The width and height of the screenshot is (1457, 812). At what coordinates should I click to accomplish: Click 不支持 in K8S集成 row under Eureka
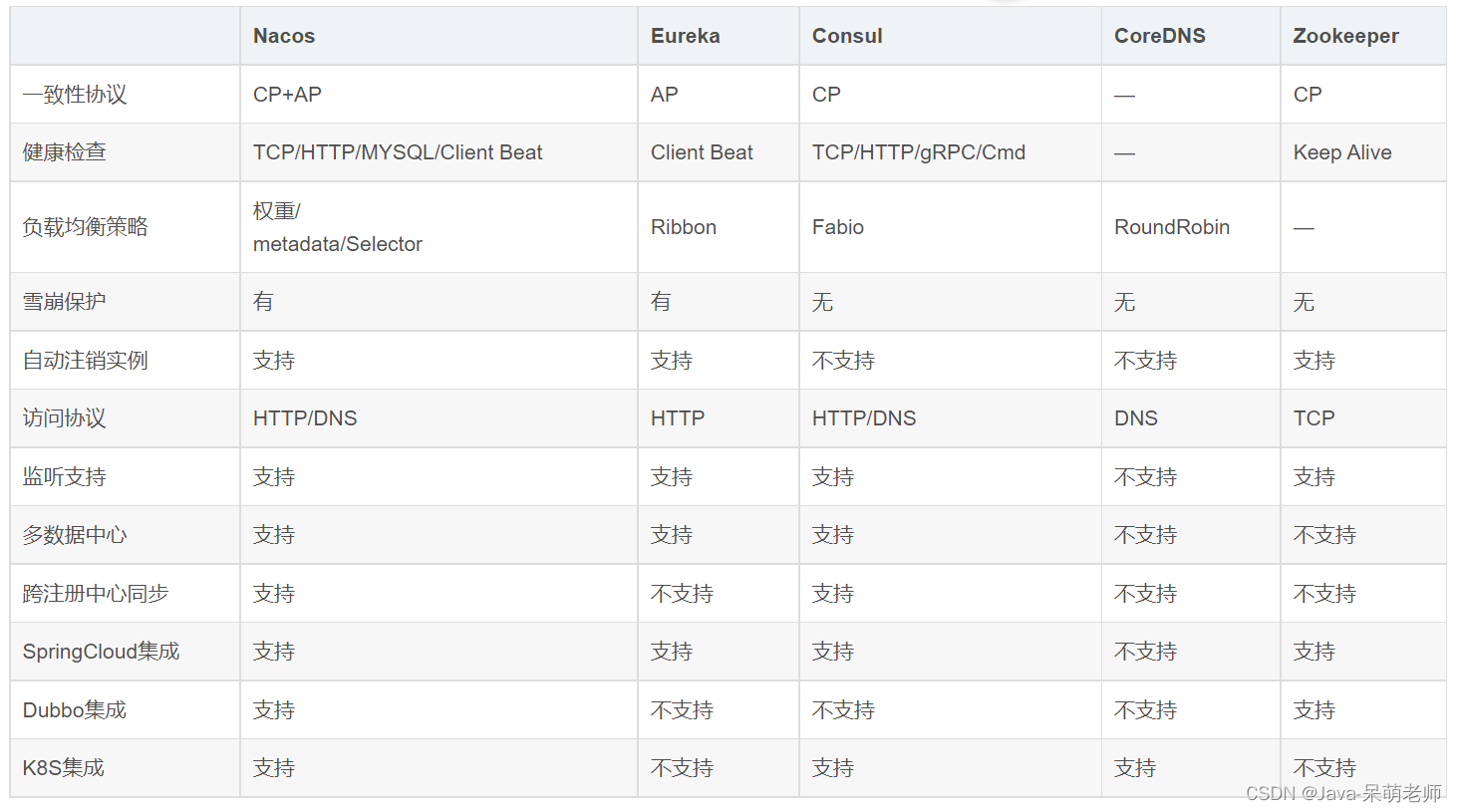click(682, 768)
